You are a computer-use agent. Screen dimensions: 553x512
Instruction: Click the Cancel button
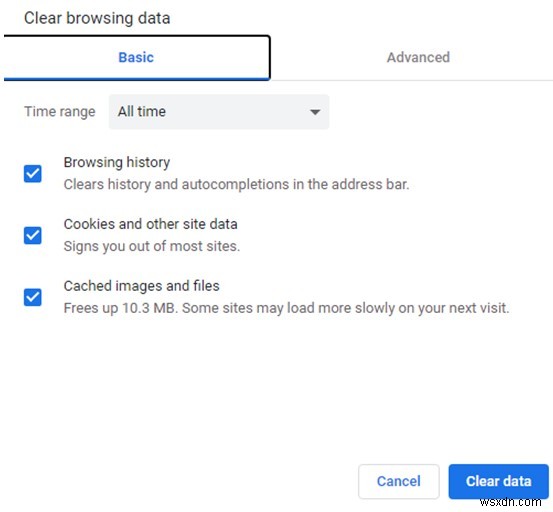(399, 481)
